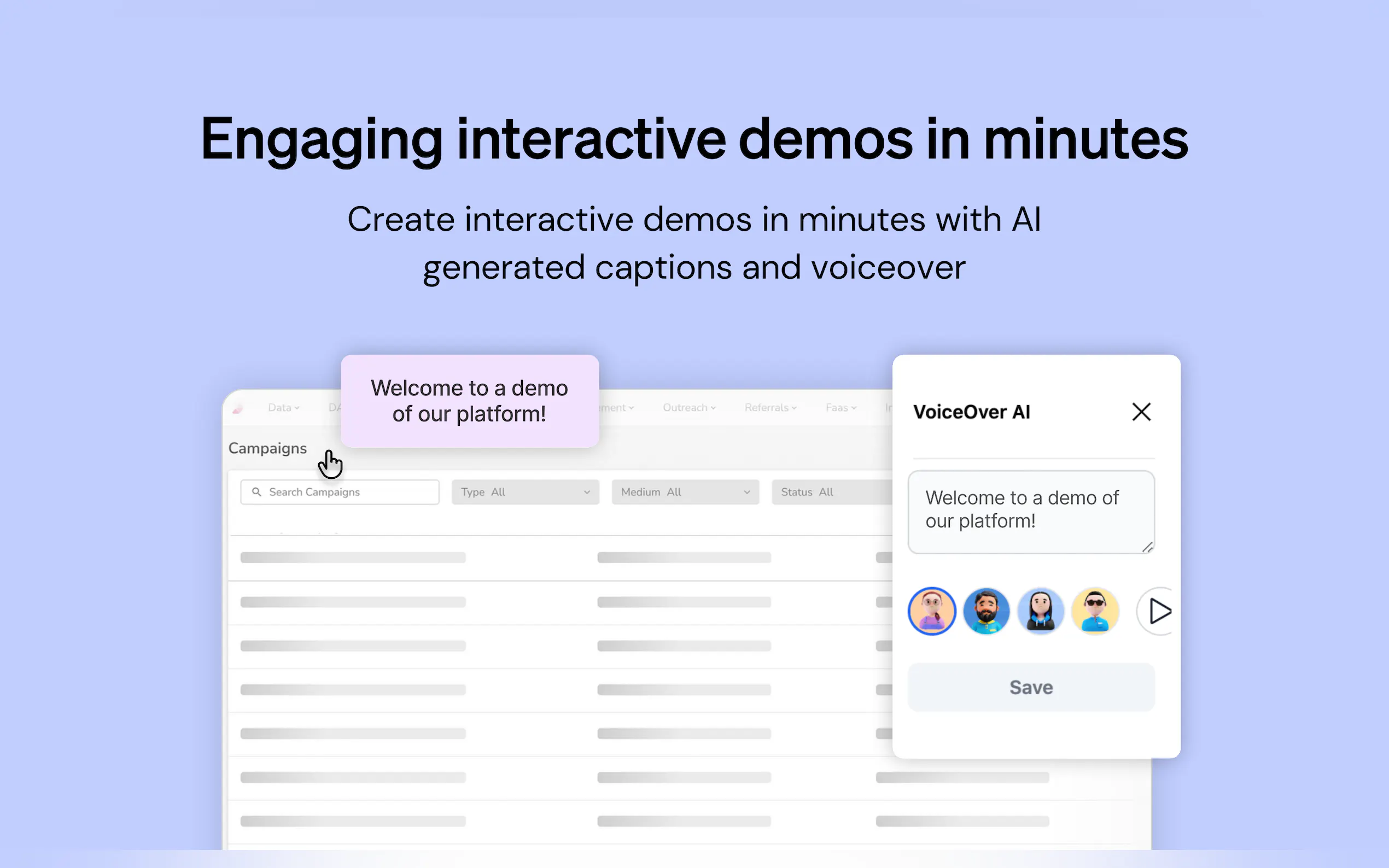Viewport: 1389px width, 868px height.
Task: Click the welcome caption tooltip
Action: tap(469, 401)
